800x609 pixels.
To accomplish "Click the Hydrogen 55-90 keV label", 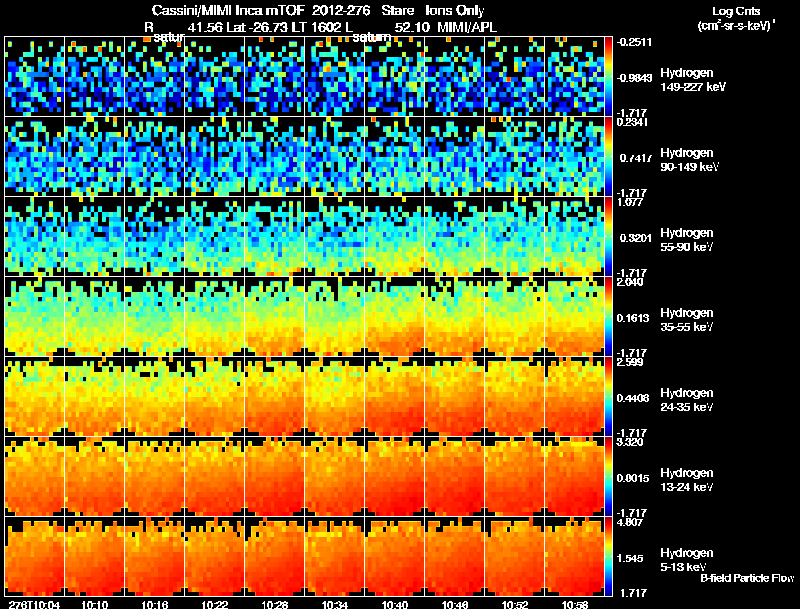I will pos(687,240).
